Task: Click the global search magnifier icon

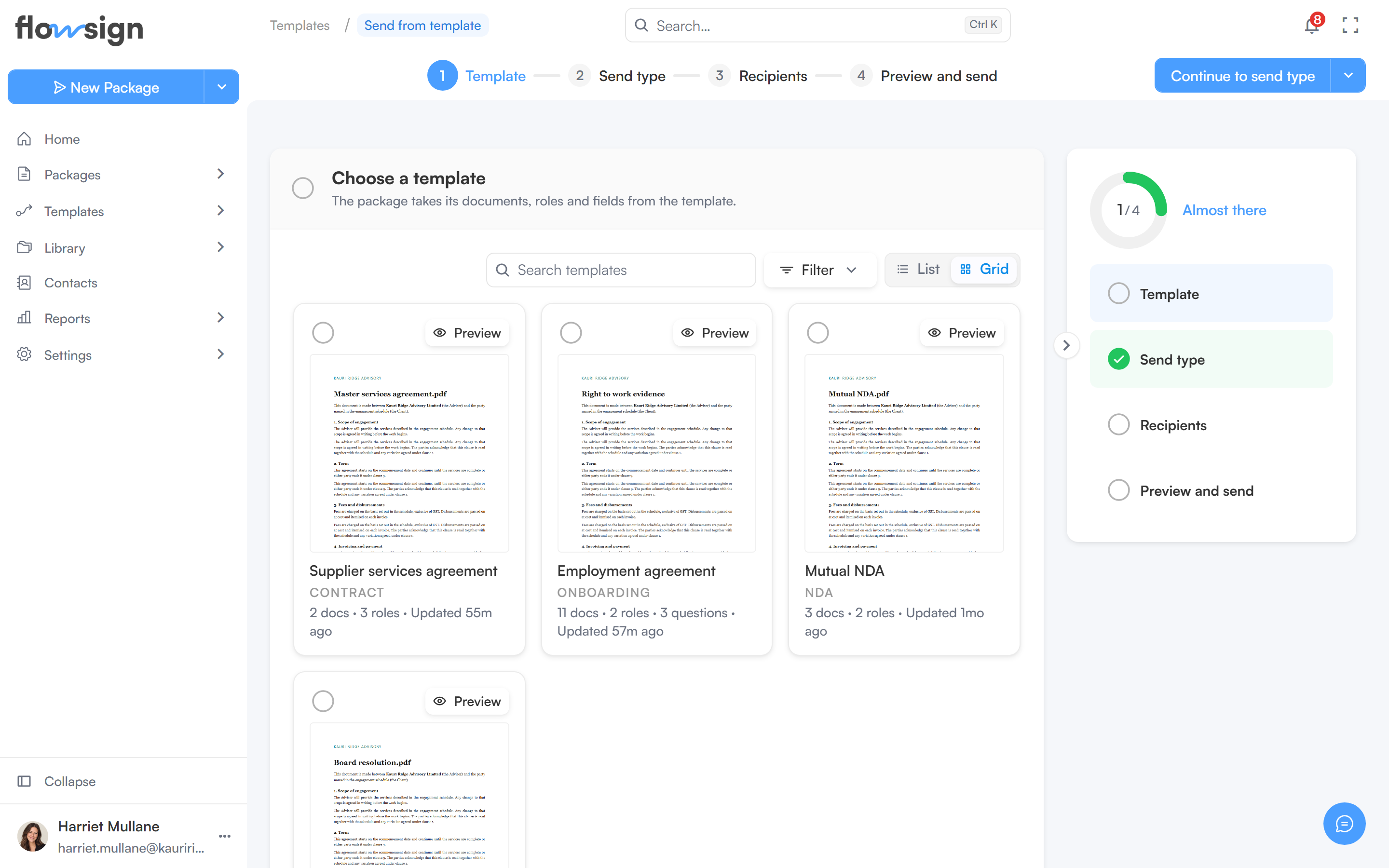Action: coord(642,25)
